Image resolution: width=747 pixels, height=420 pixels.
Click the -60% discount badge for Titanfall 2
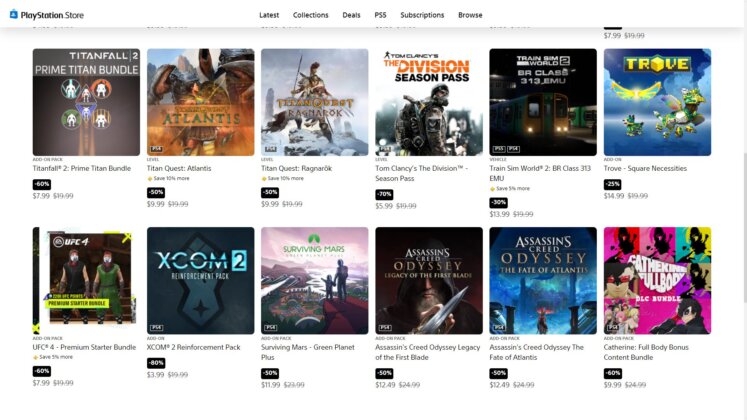tap(41, 184)
